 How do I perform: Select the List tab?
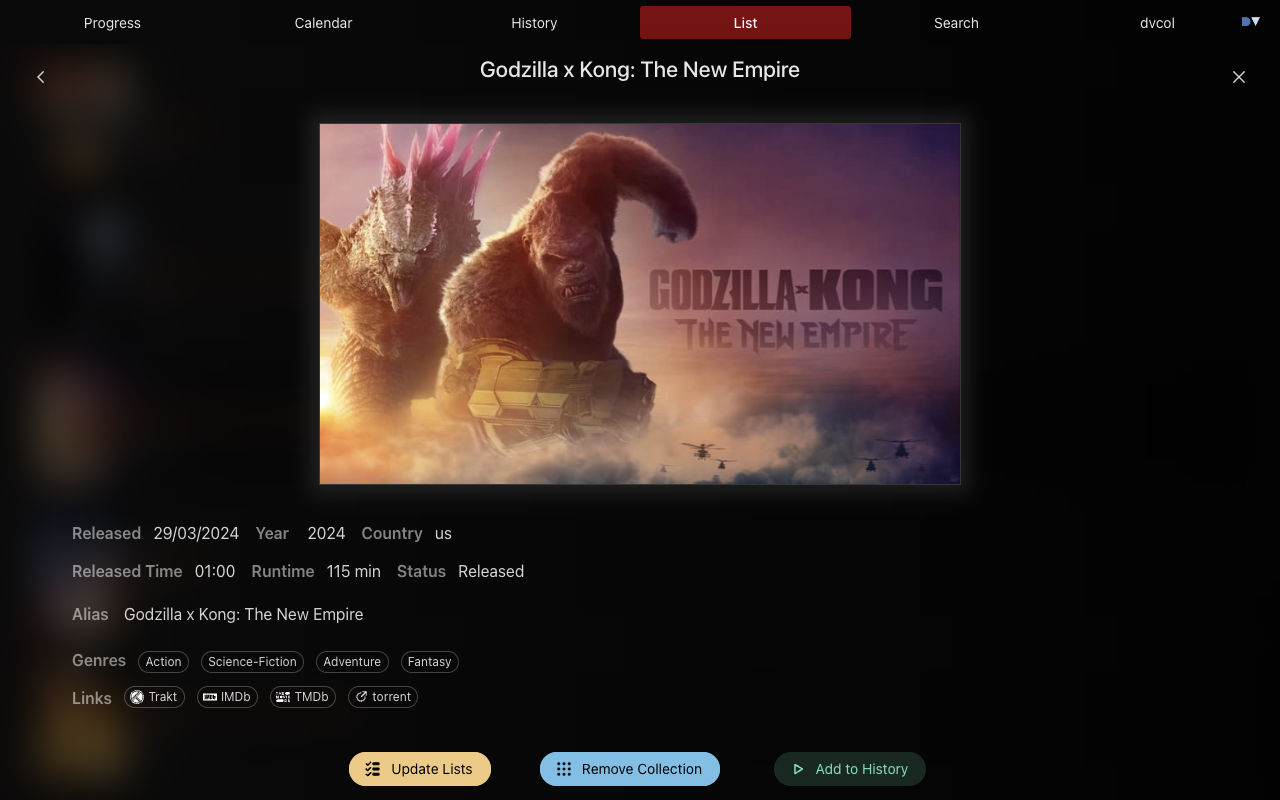(x=745, y=23)
